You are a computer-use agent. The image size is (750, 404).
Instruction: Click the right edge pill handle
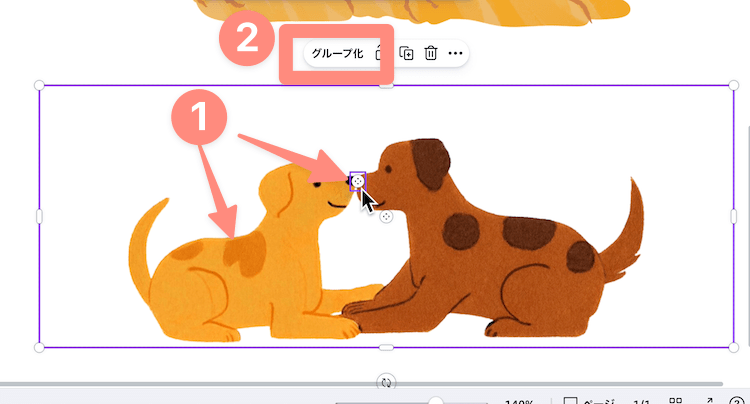(733, 217)
